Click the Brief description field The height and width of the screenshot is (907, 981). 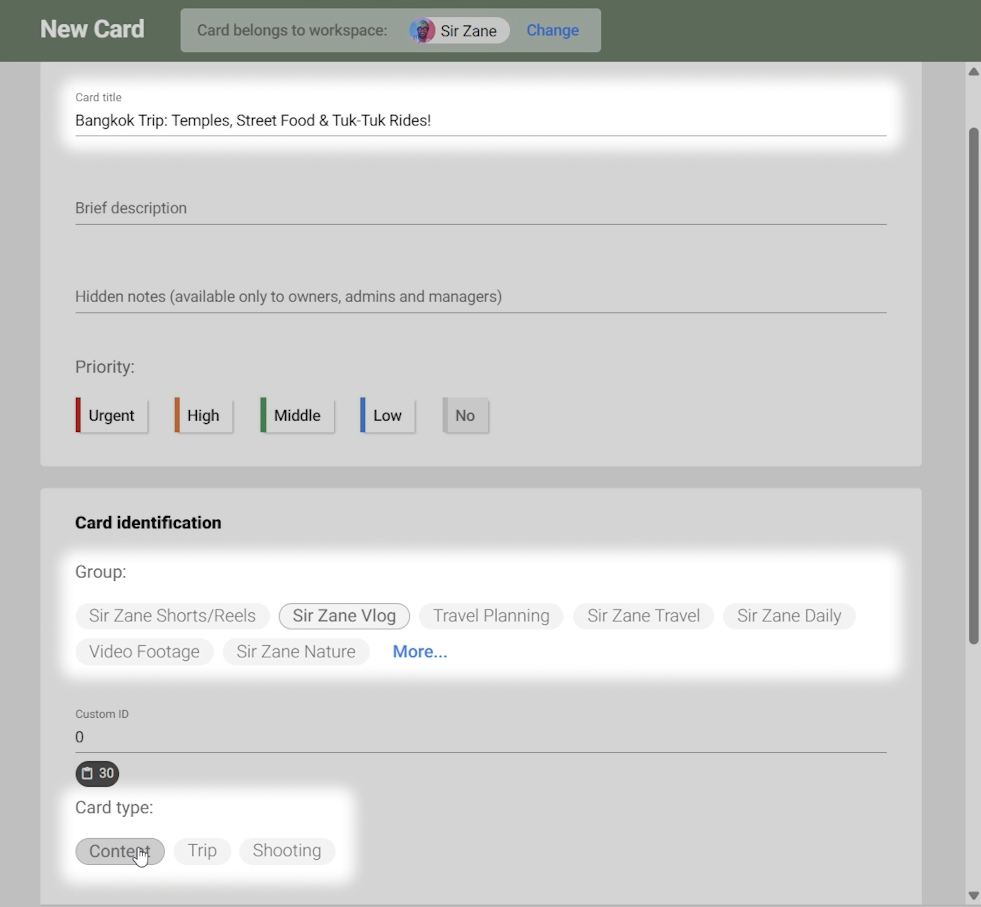click(480, 208)
